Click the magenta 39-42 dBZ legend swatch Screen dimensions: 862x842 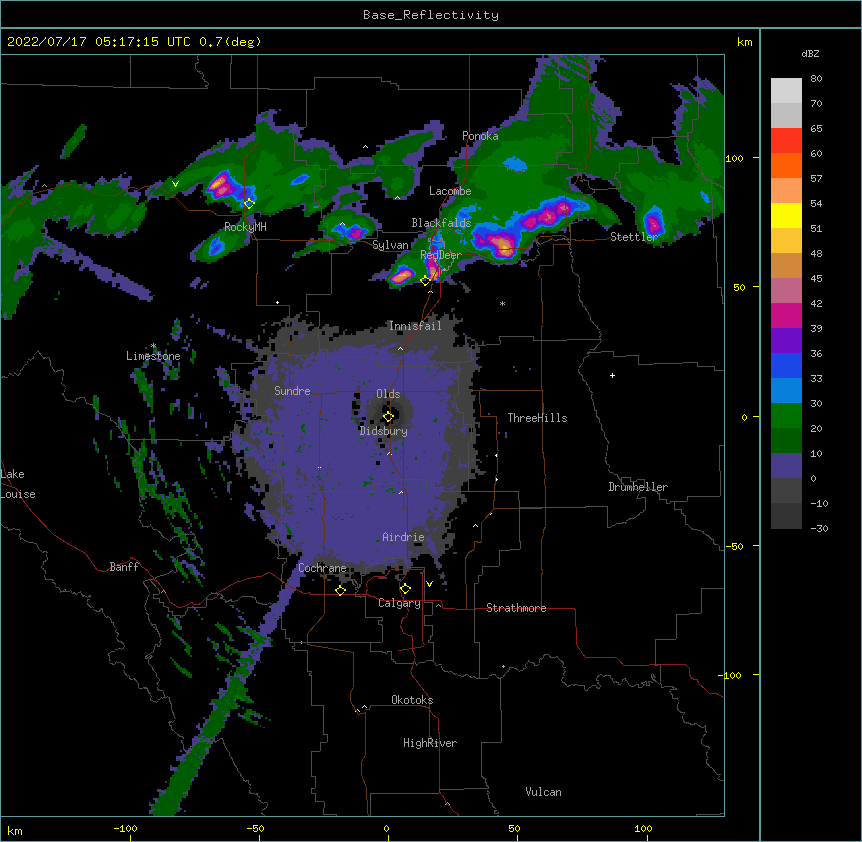click(786, 315)
